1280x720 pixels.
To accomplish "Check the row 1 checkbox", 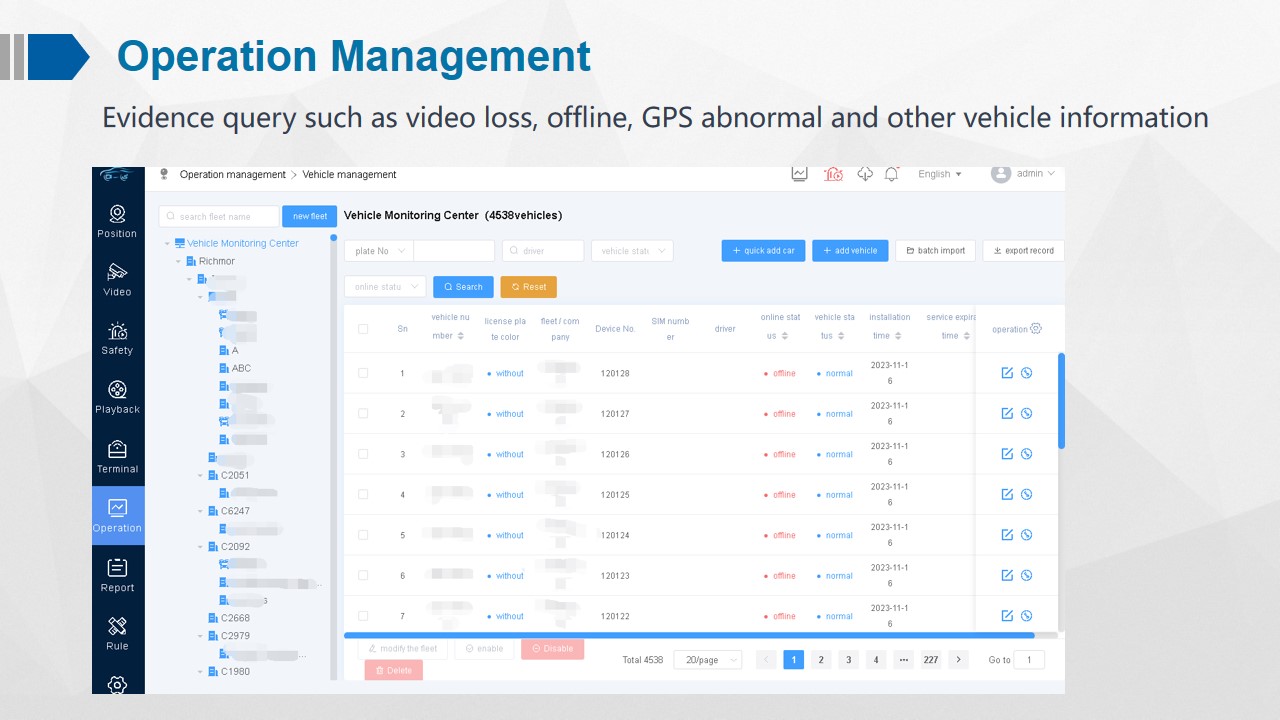I will click(363, 373).
